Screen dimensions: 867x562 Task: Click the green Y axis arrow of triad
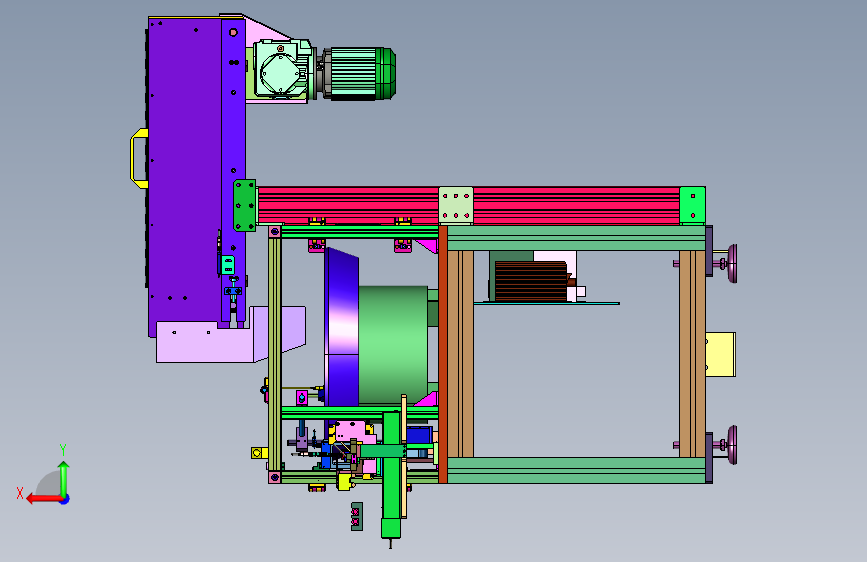(x=64, y=479)
